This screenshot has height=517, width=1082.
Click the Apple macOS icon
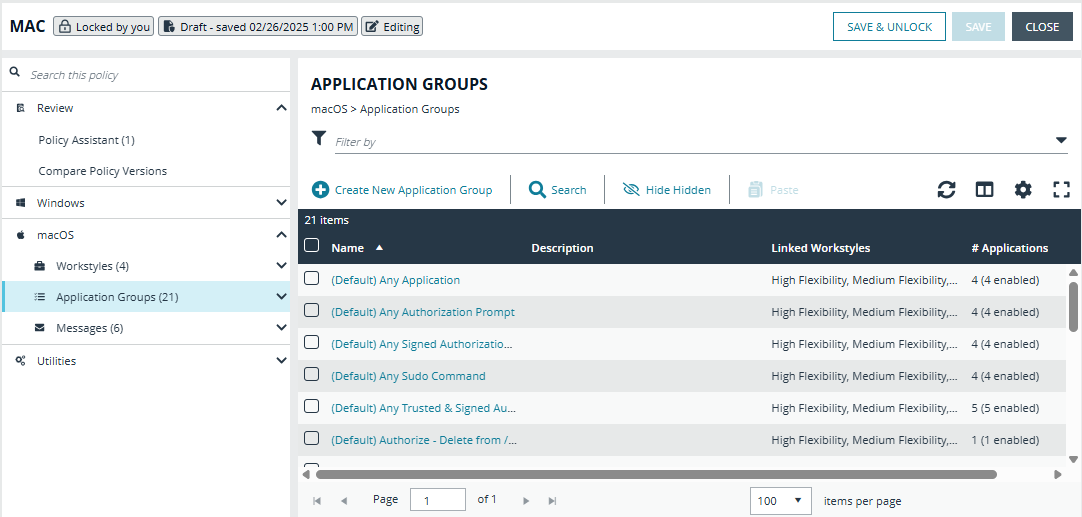tap(21, 235)
